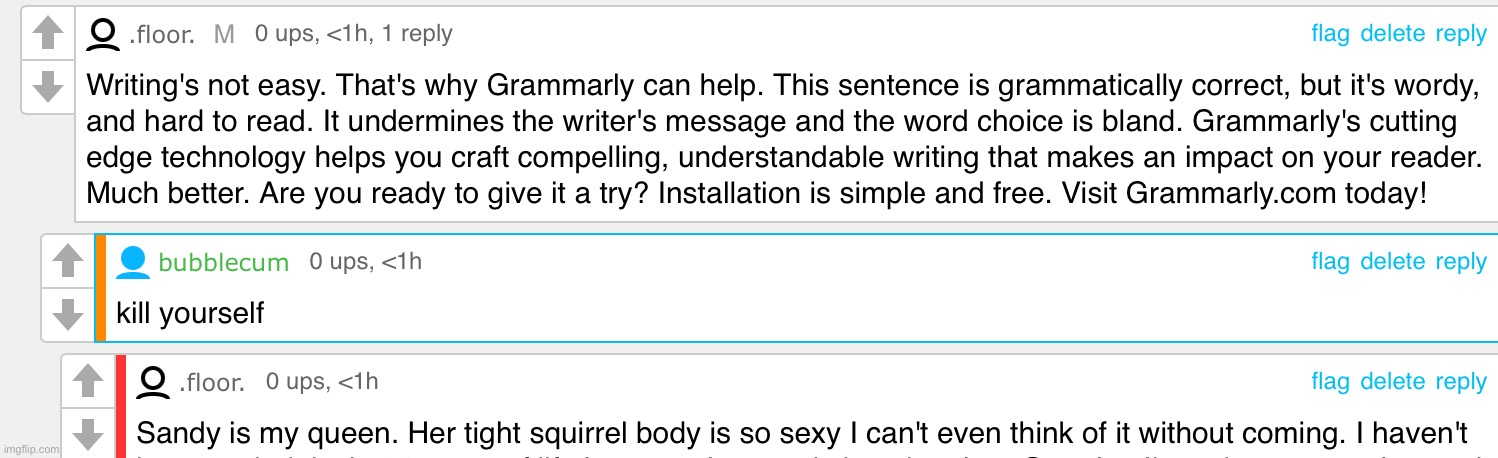The image size is (1498, 458).
Task: Open bubblecum's blue avatar icon
Action: pyautogui.click(x=132, y=262)
